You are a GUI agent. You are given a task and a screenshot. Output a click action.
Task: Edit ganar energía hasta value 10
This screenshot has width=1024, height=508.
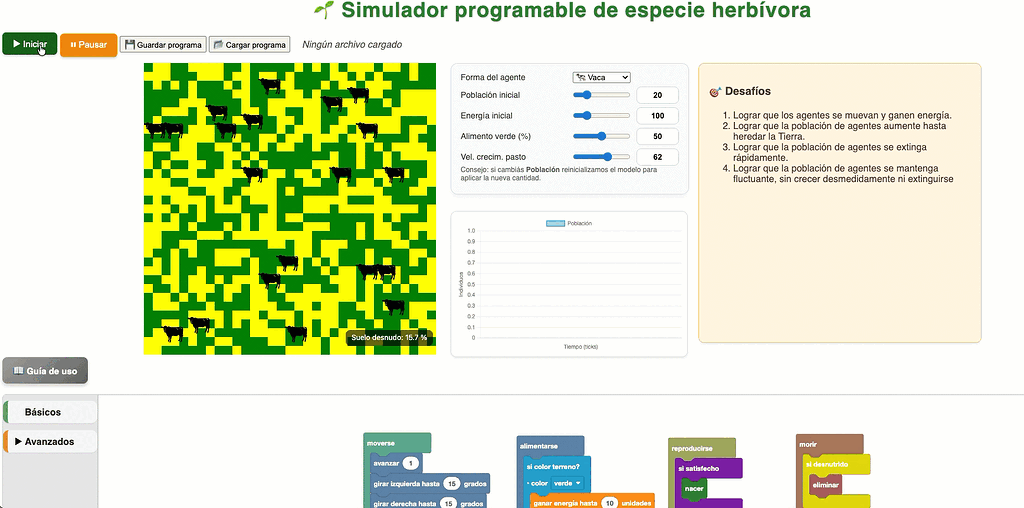tap(609, 503)
